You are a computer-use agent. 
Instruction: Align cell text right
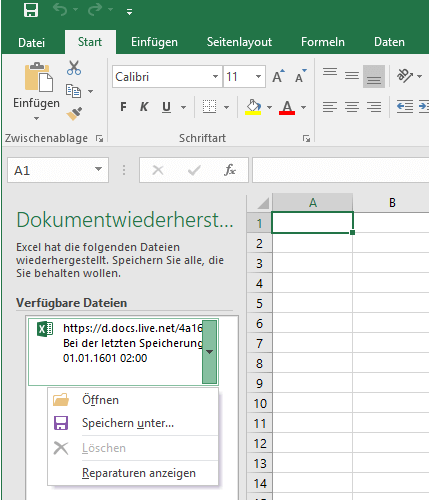tap(374, 107)
